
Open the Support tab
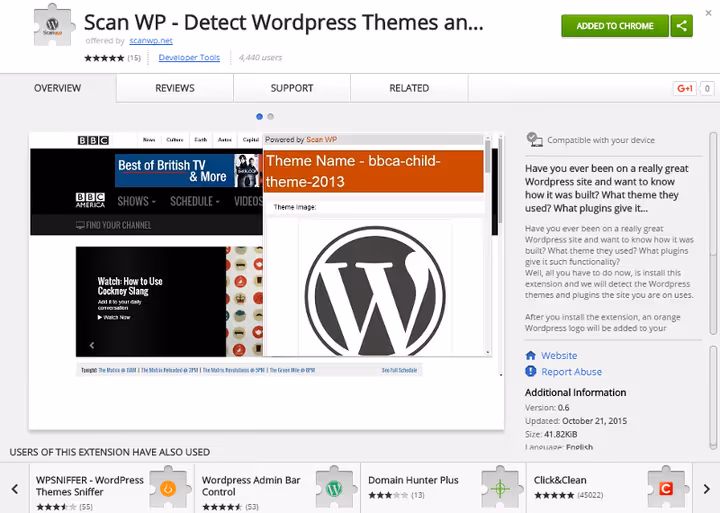(x=292, y=88)
